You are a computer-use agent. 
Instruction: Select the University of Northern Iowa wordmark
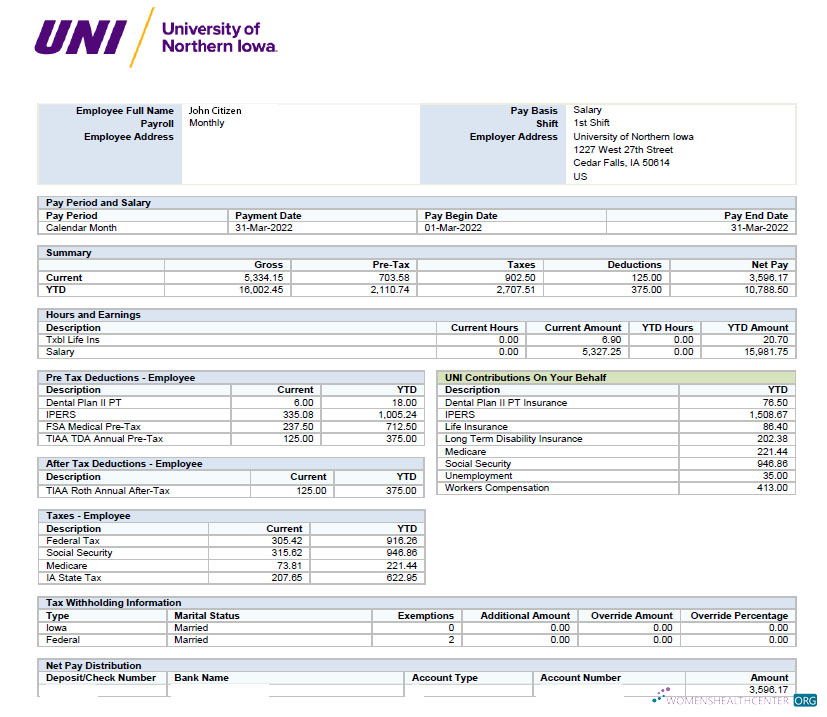(x=218, y=36)
